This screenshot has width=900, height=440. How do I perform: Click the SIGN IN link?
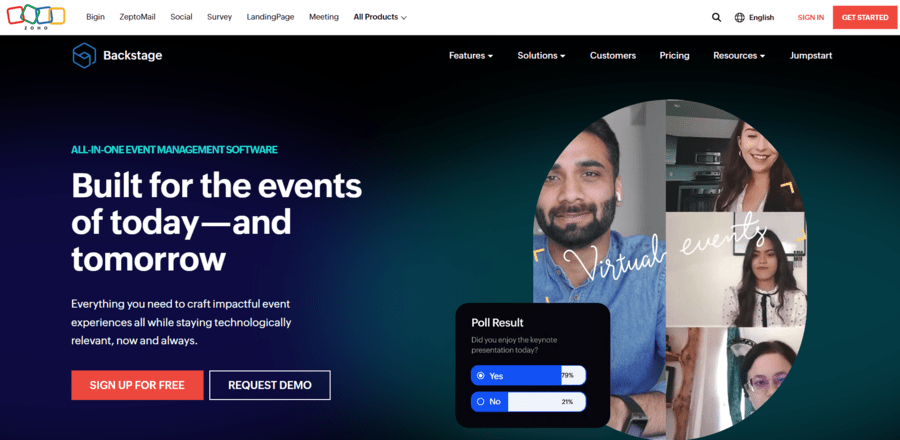click(810, 17)
